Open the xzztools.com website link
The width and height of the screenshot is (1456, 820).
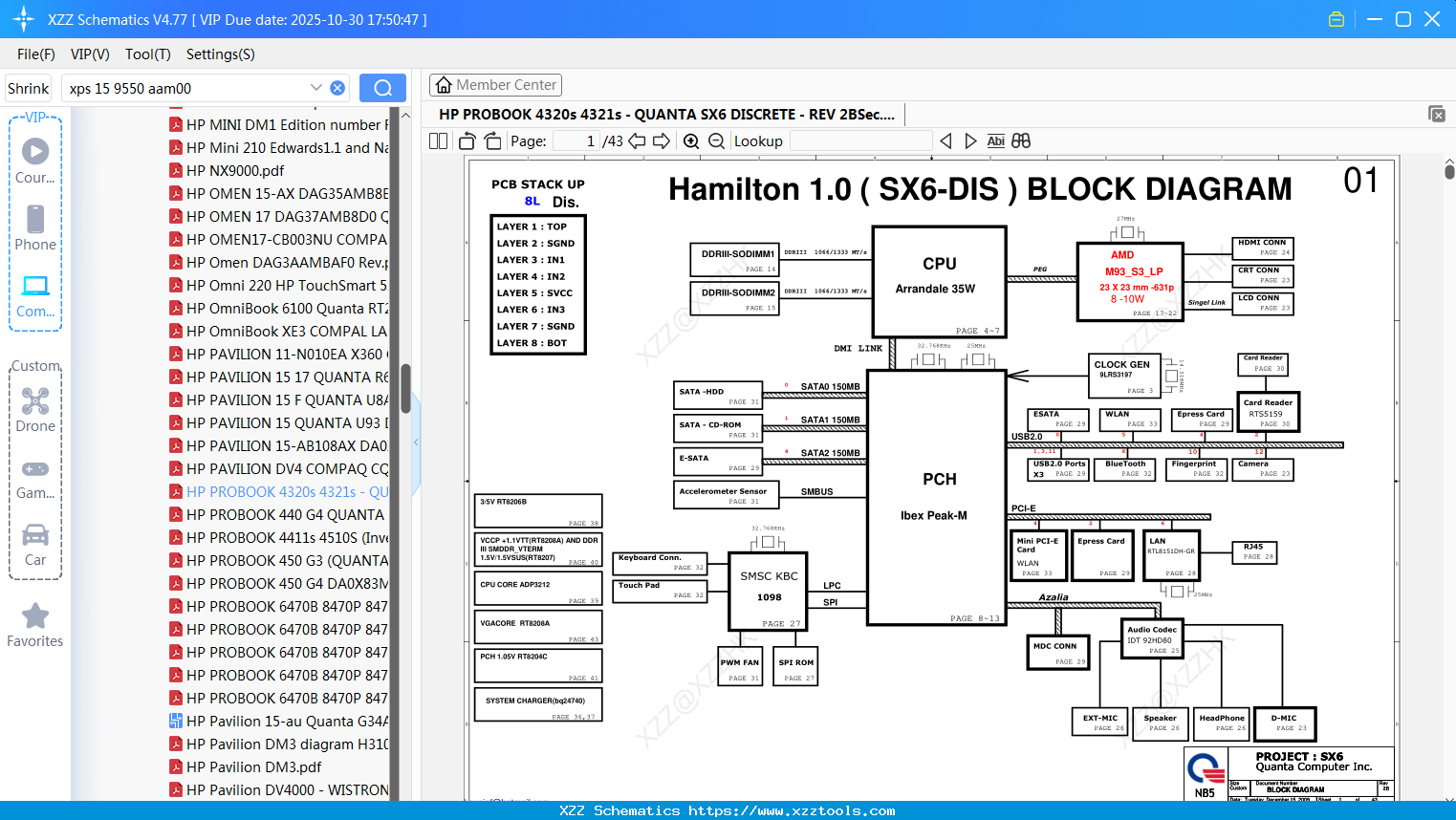coord(792,810)
